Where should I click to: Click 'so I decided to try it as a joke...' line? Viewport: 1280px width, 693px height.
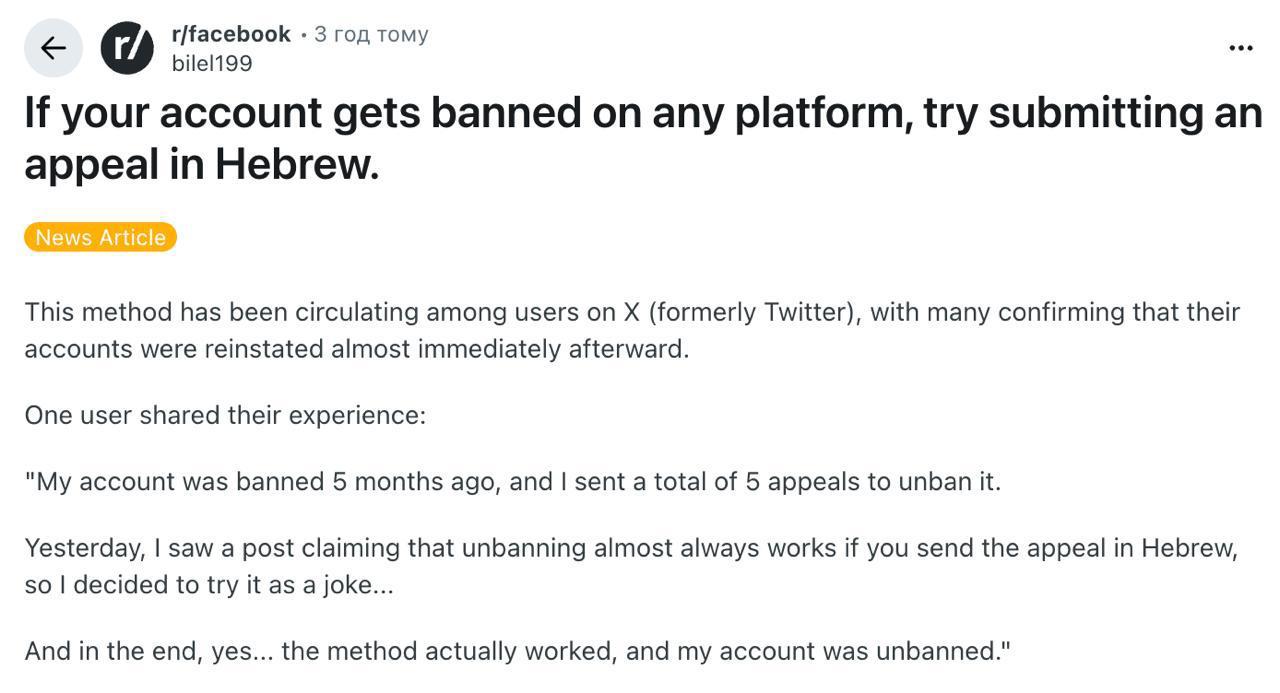pyautogui.click(x=209, y=585)
